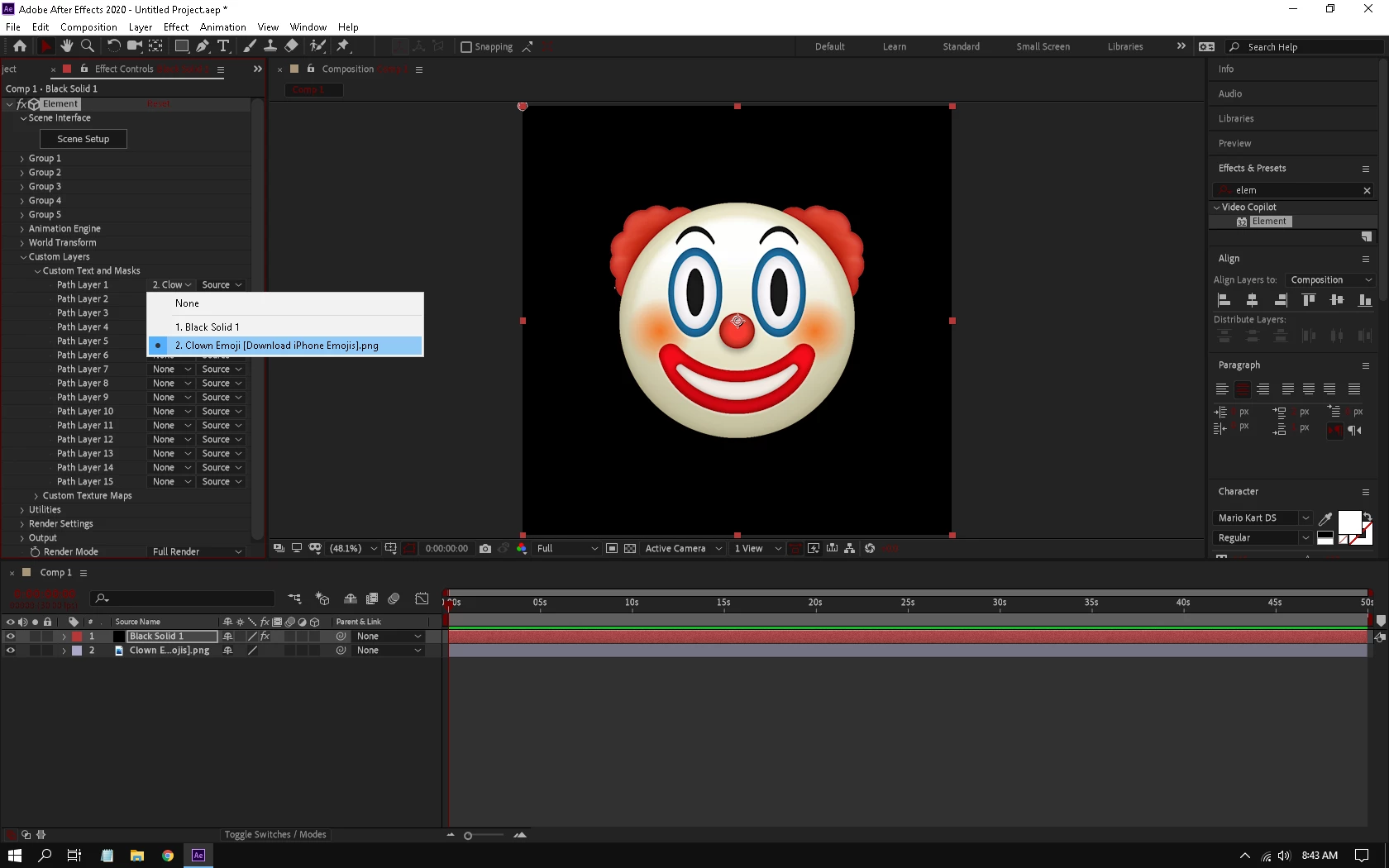This screenshot has height=868, width=1389.
Task: Toggle the Snapping checkbox
Action: click(466, 47)
